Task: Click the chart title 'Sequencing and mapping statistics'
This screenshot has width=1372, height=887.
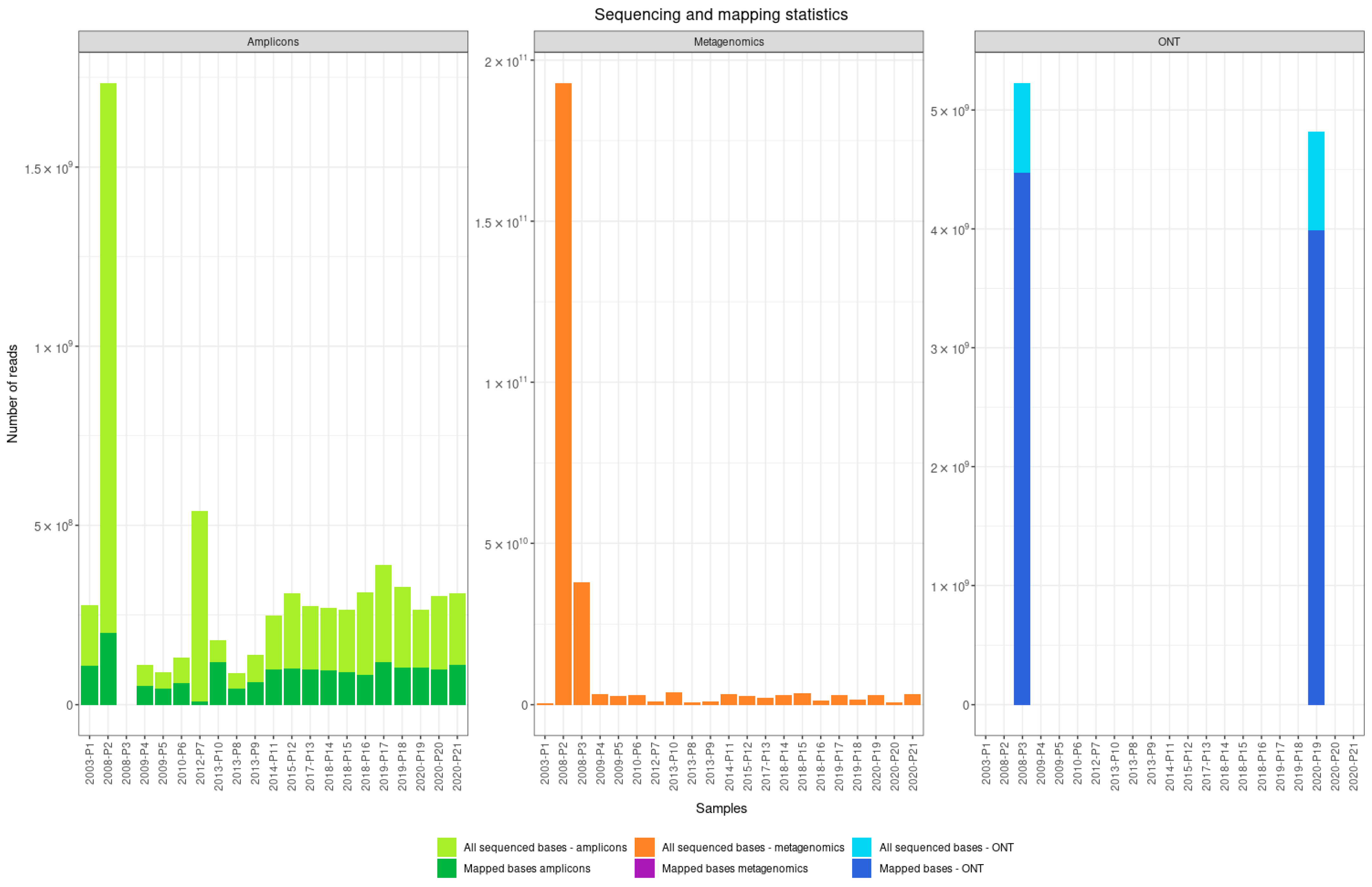Action: point(721,14)
